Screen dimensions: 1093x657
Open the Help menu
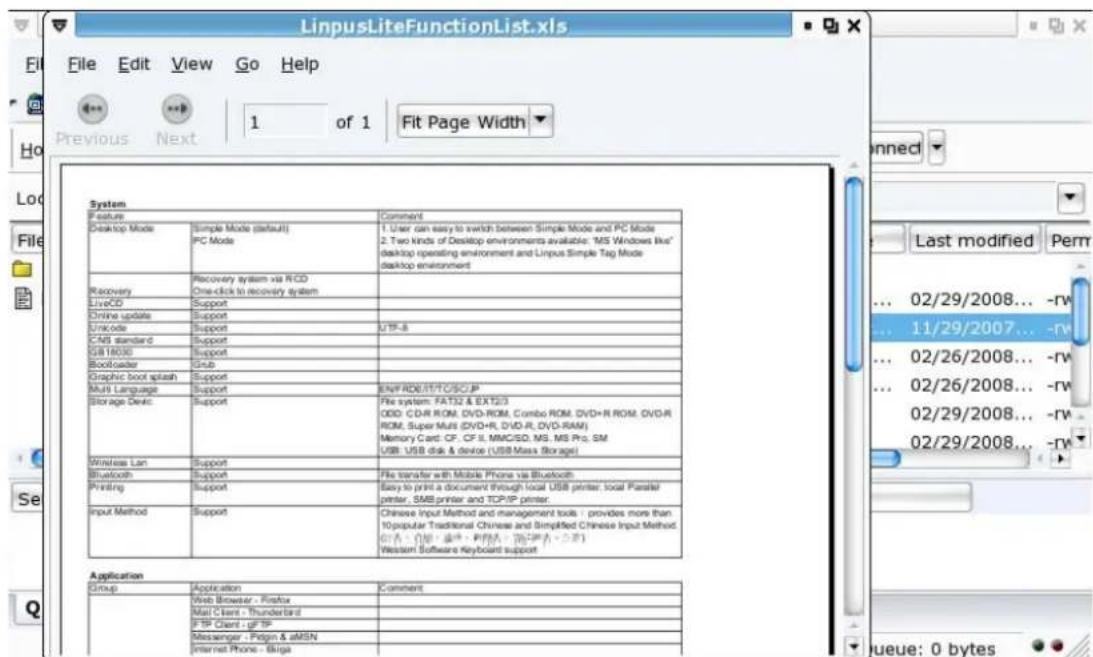click(x=300, y=64)
